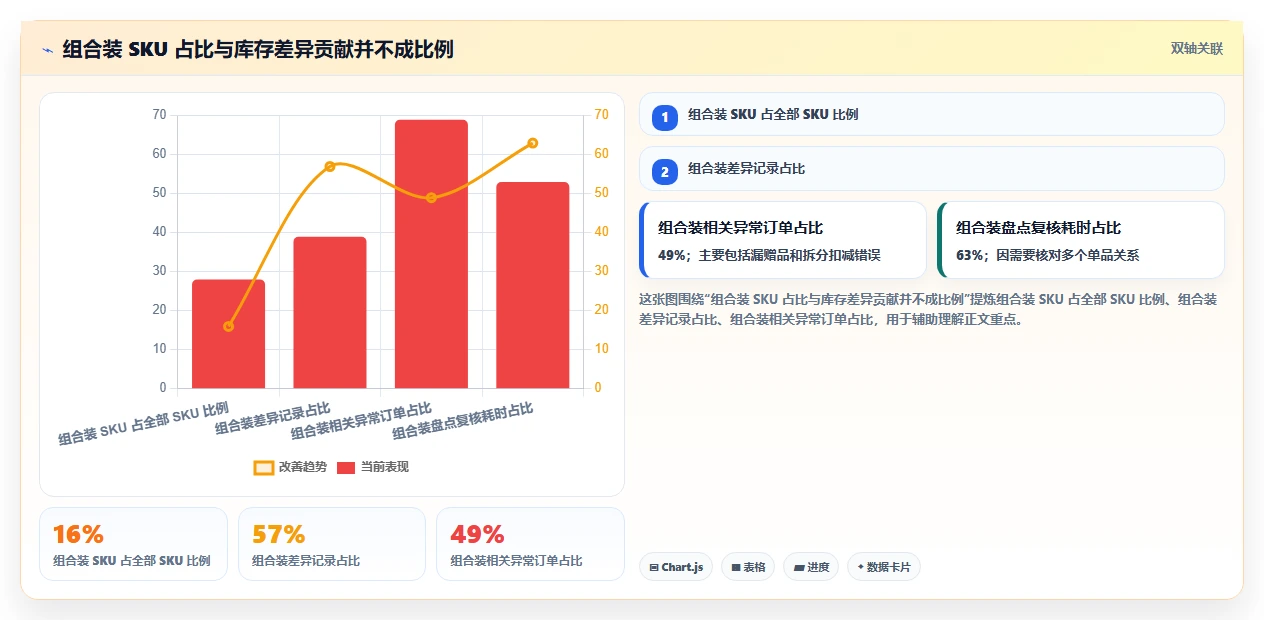Click the 数据卡片 tag
Viewport: 1264px width, 620px height.
[x=884, y=567]
